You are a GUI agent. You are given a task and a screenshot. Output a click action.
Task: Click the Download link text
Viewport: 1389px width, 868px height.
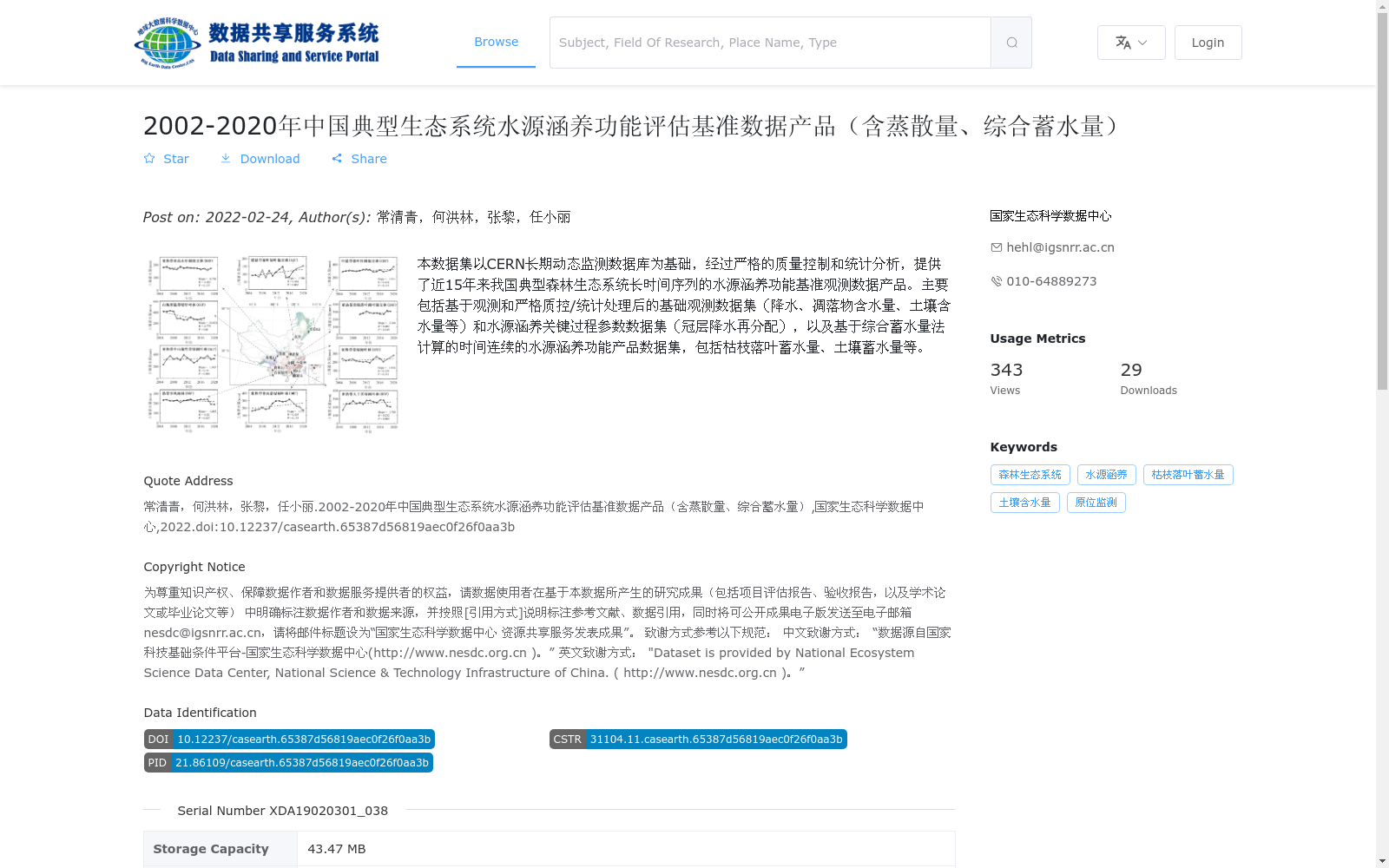click(270, 159)
